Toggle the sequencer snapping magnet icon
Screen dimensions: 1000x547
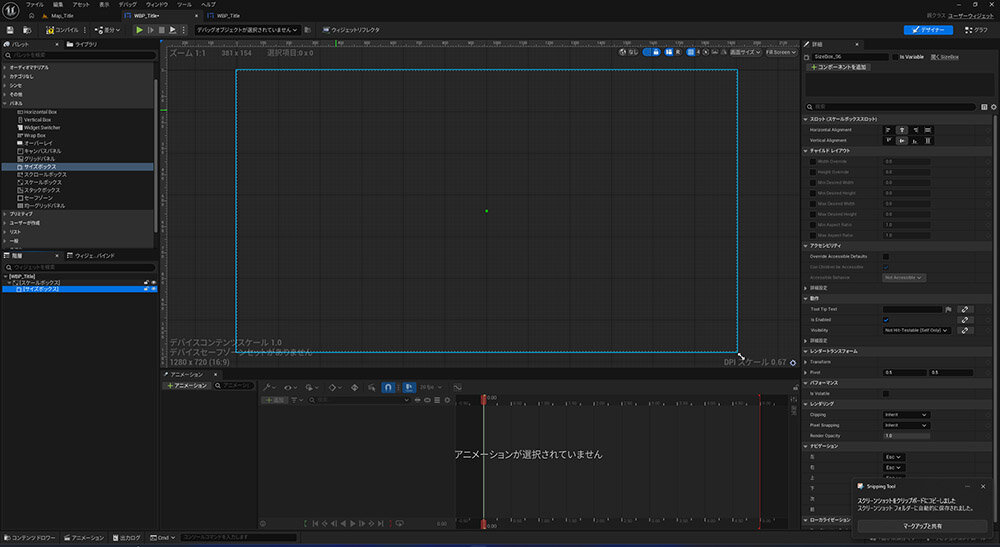[387, 386]
